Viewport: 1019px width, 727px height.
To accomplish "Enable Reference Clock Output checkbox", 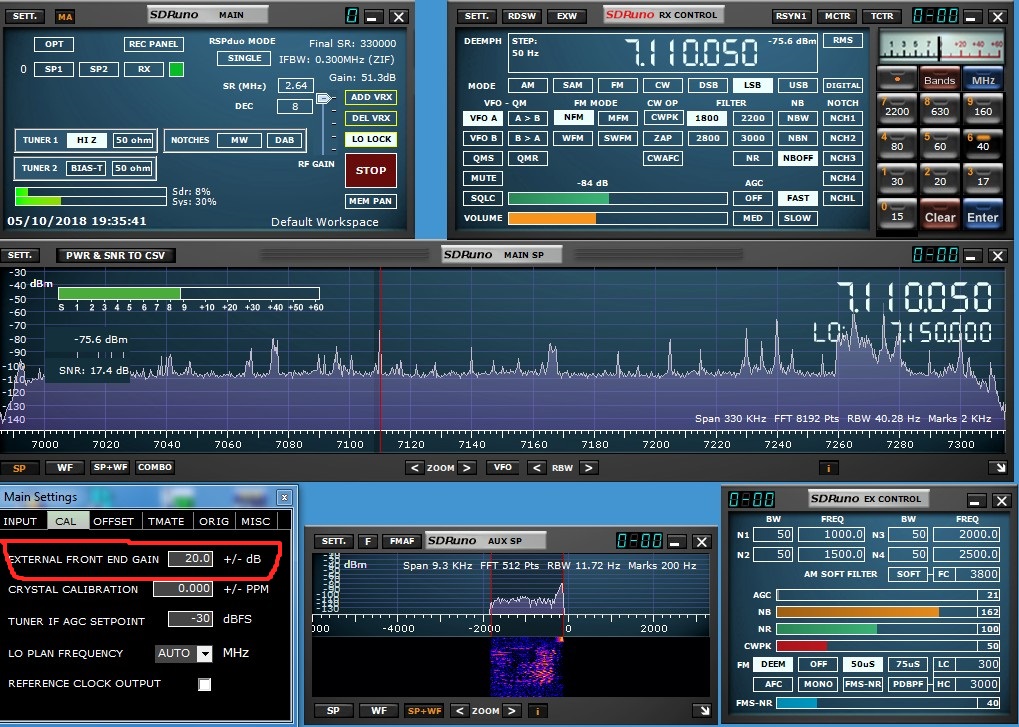I will [x=205, y=684].
